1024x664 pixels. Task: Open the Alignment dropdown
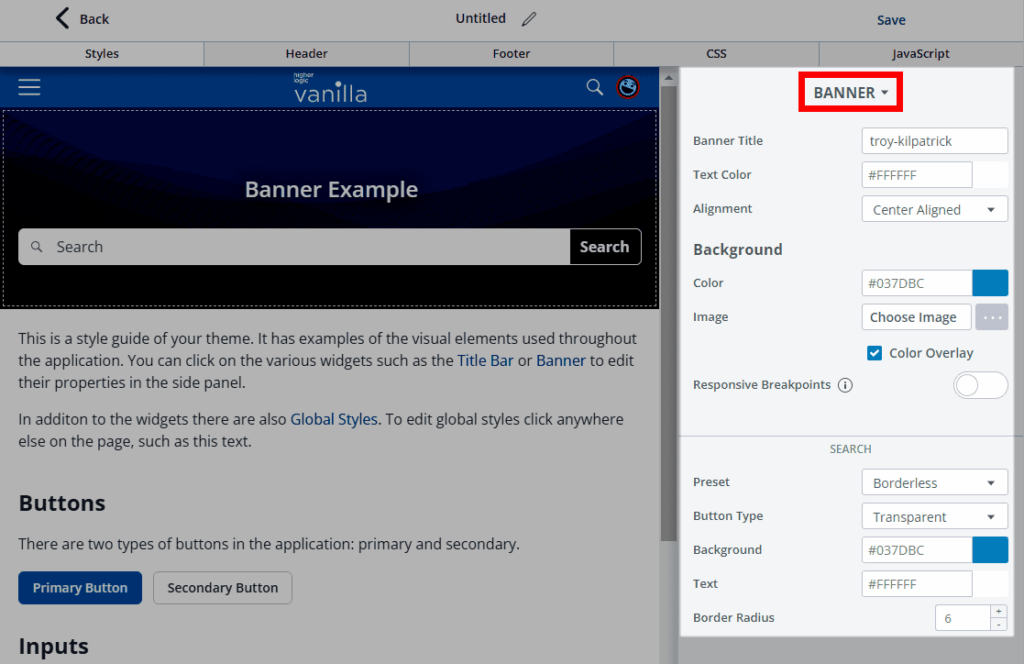934,210
